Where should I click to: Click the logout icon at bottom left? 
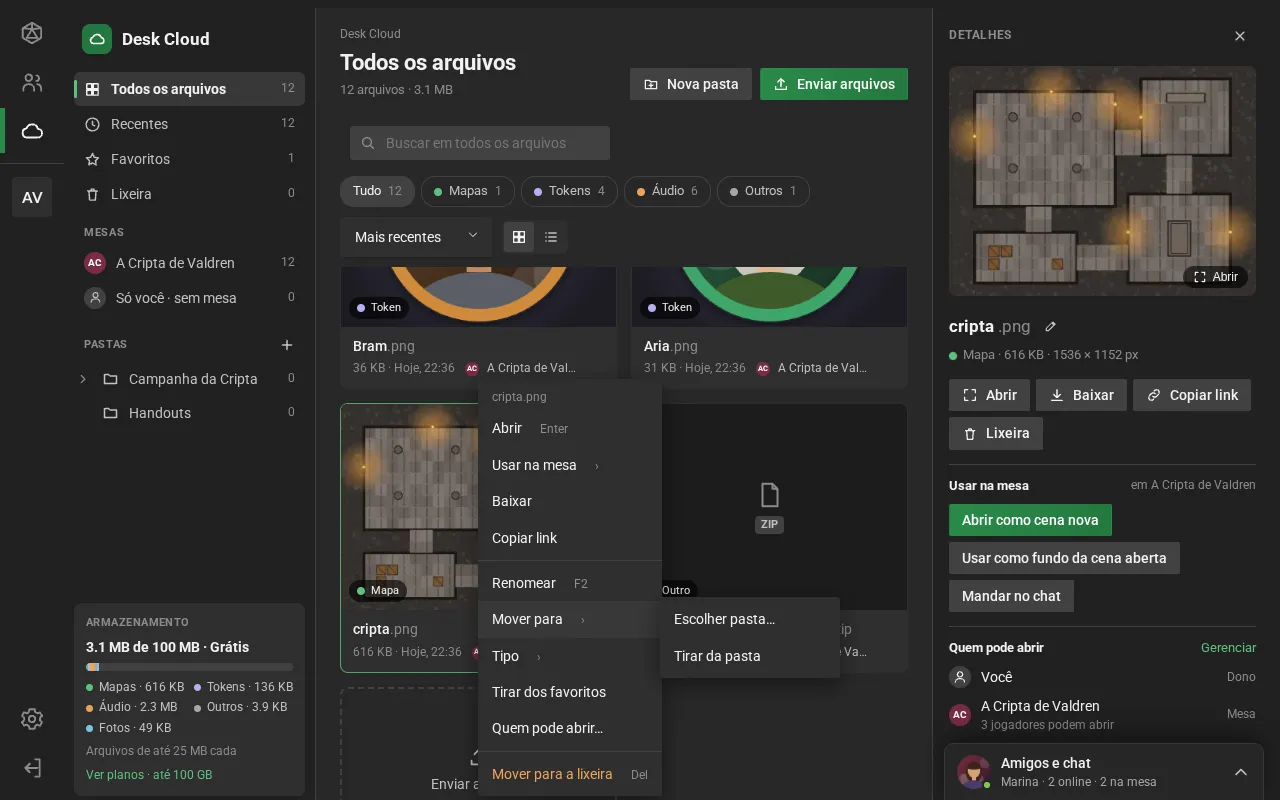(32, 767)
